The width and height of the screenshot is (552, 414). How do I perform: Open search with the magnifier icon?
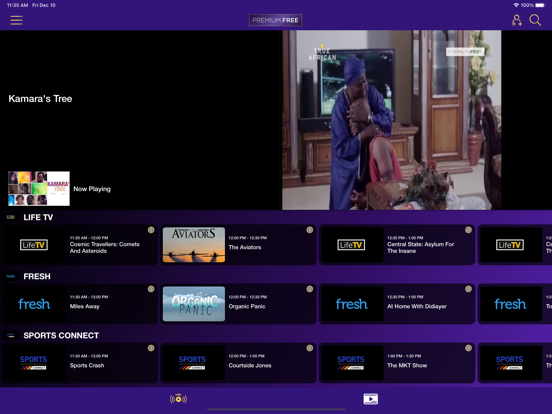coord(535,20)
